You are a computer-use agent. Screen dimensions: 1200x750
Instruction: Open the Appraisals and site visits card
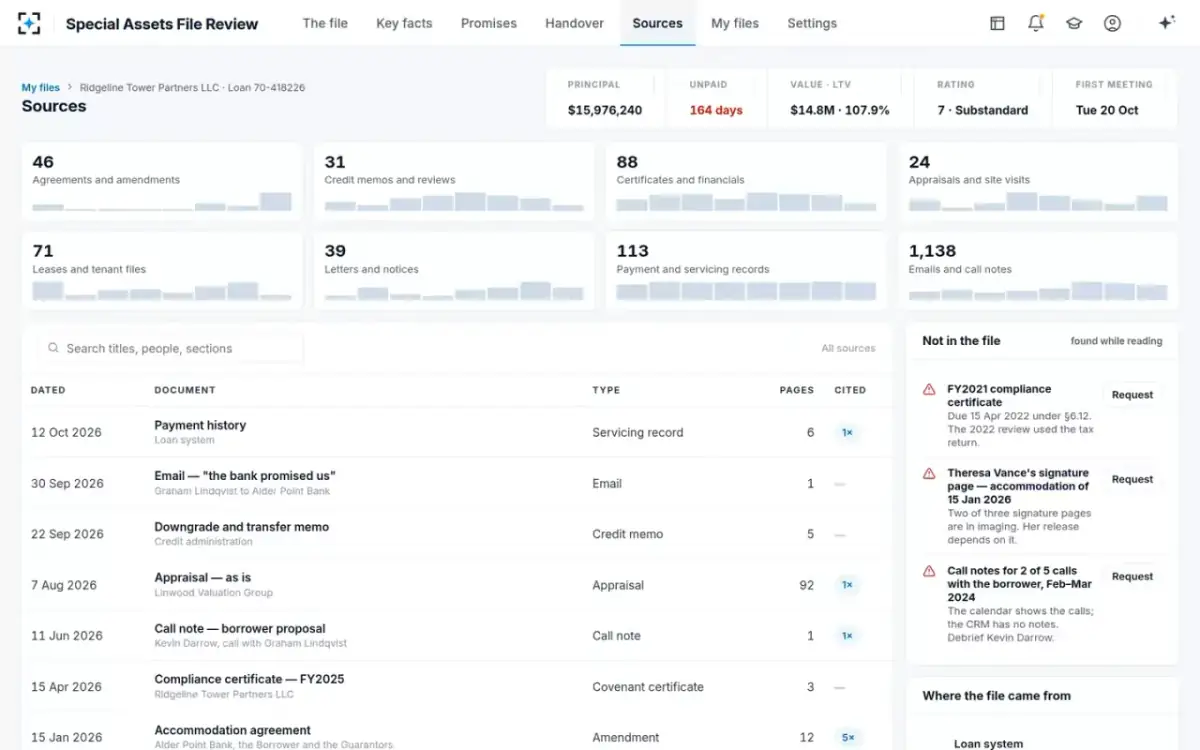point(1038,182)
